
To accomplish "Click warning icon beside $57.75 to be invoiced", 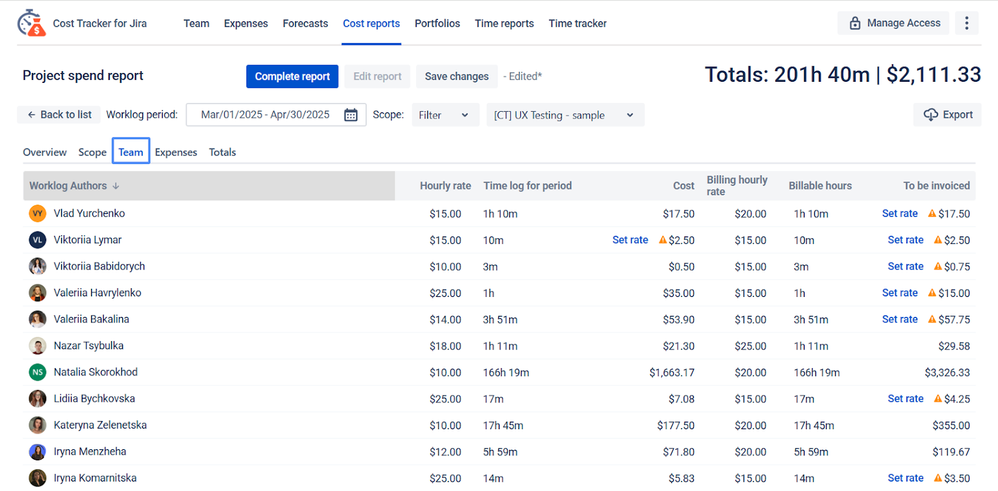I will pyautogui.click(x=932, y=319).
